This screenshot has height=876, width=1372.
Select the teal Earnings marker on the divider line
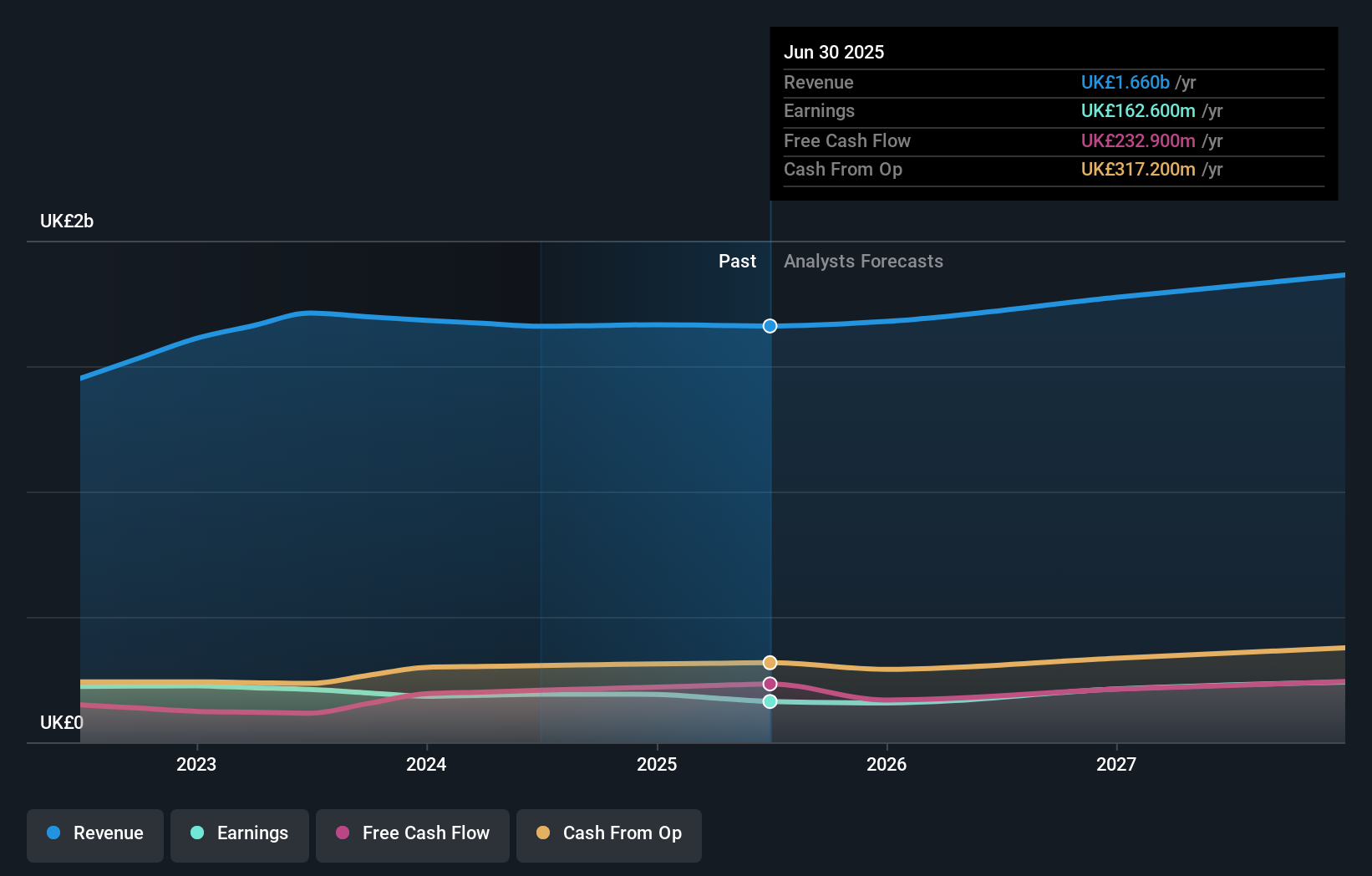point(770,701)
